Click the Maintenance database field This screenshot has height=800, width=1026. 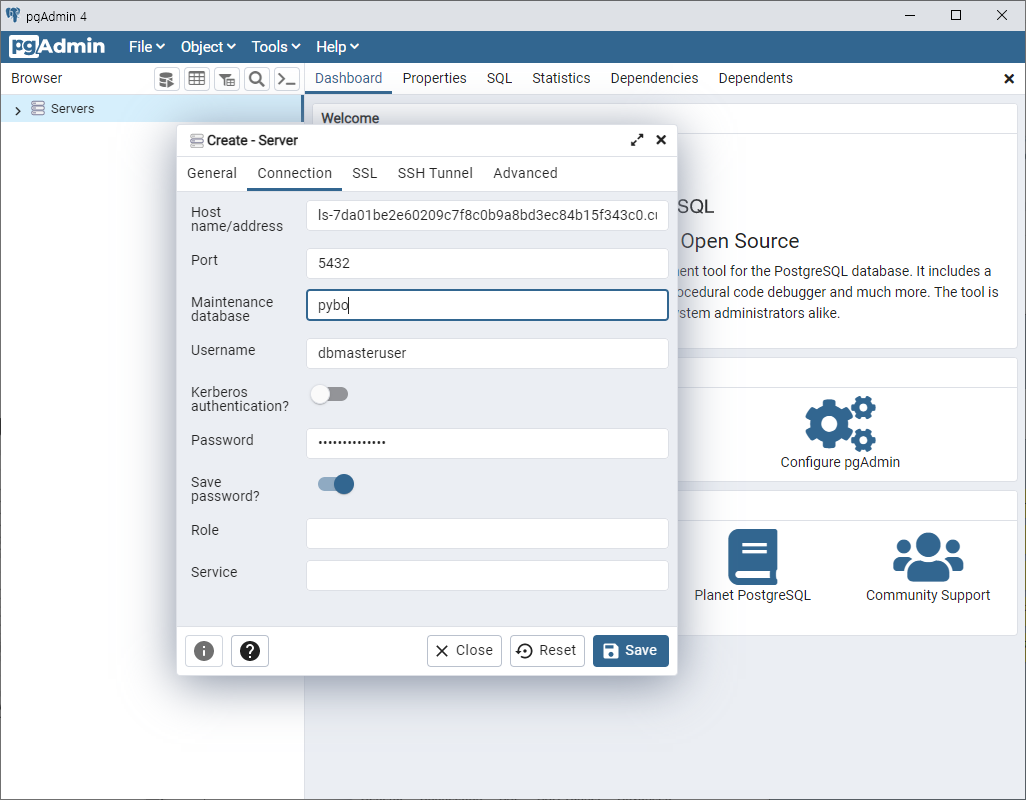(487, 305)
